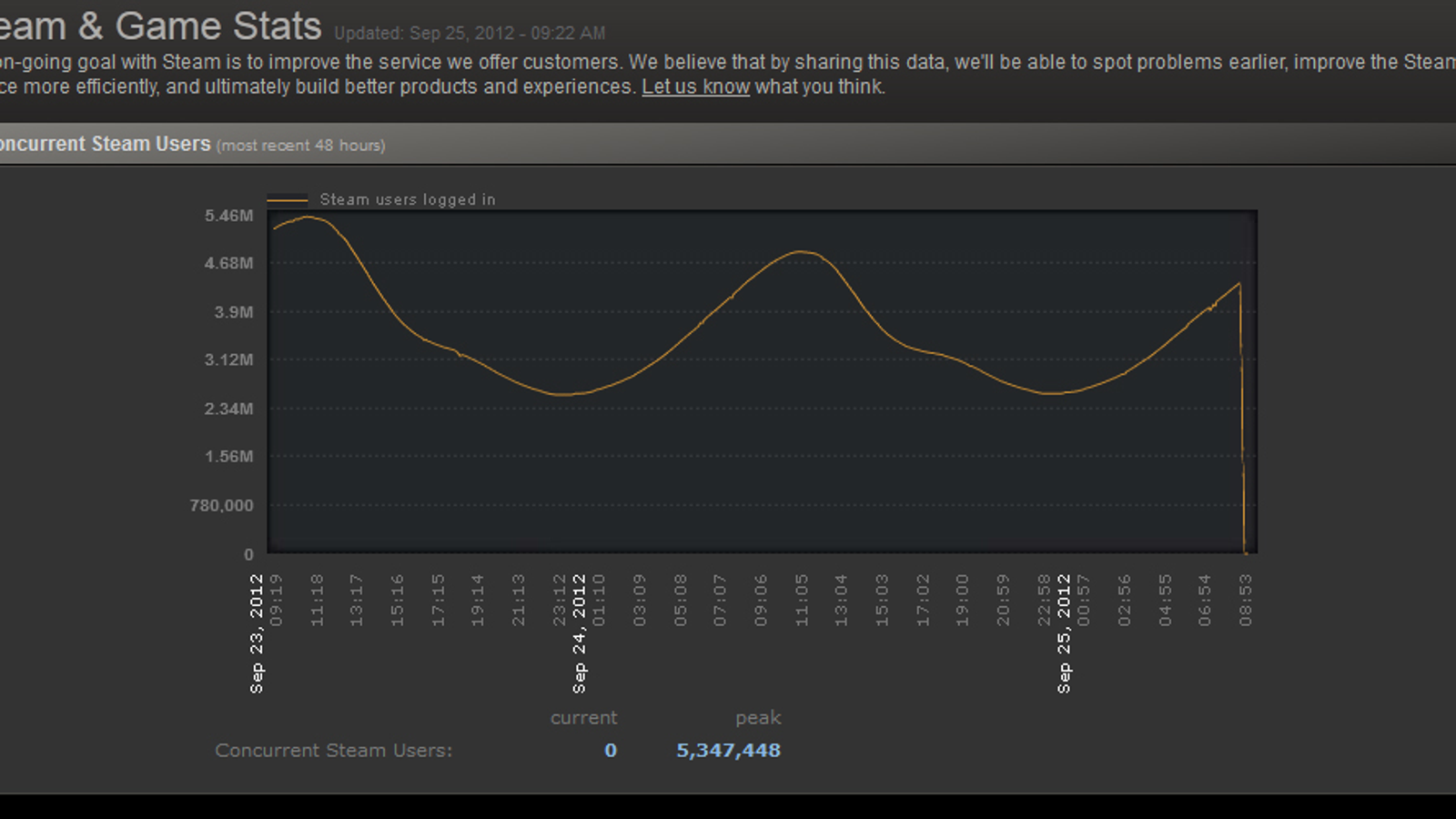Viewport: 1456px width, 819px height.
Task: Click the 4.68M y-axis label
Action: [229, 264]
